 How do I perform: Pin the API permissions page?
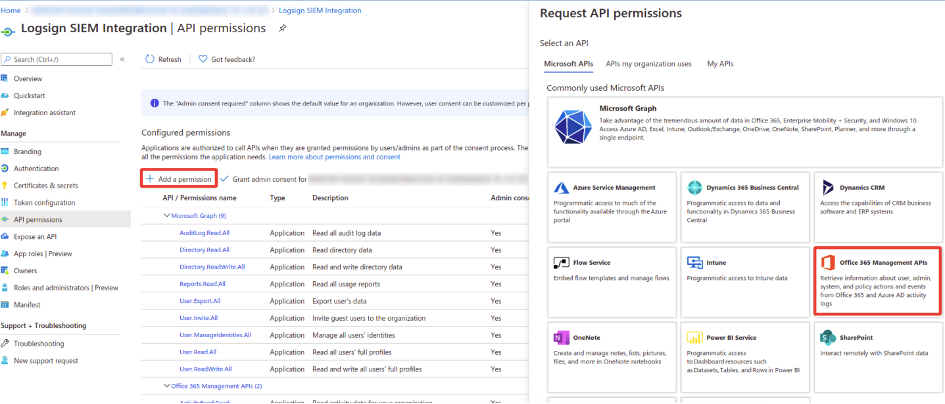tap(283, 29)
